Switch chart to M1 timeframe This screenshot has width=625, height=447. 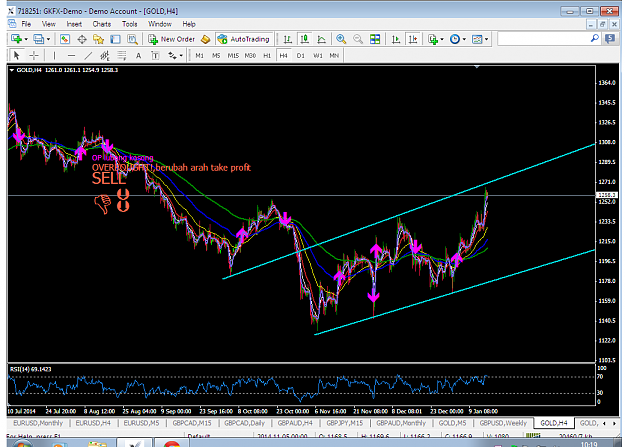(x=199, y=55)
